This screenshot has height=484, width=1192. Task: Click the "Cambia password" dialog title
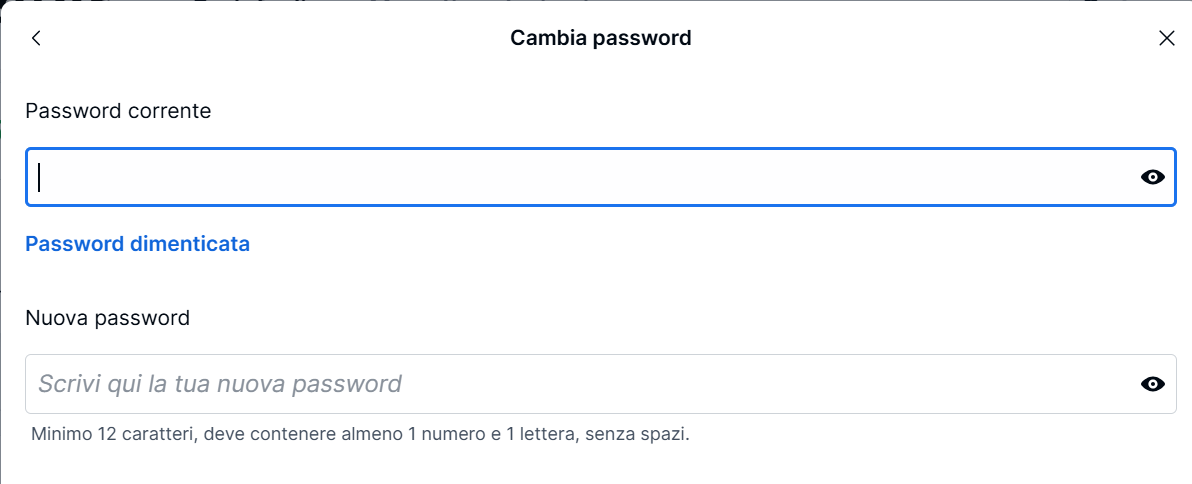[x=600, y=38]
